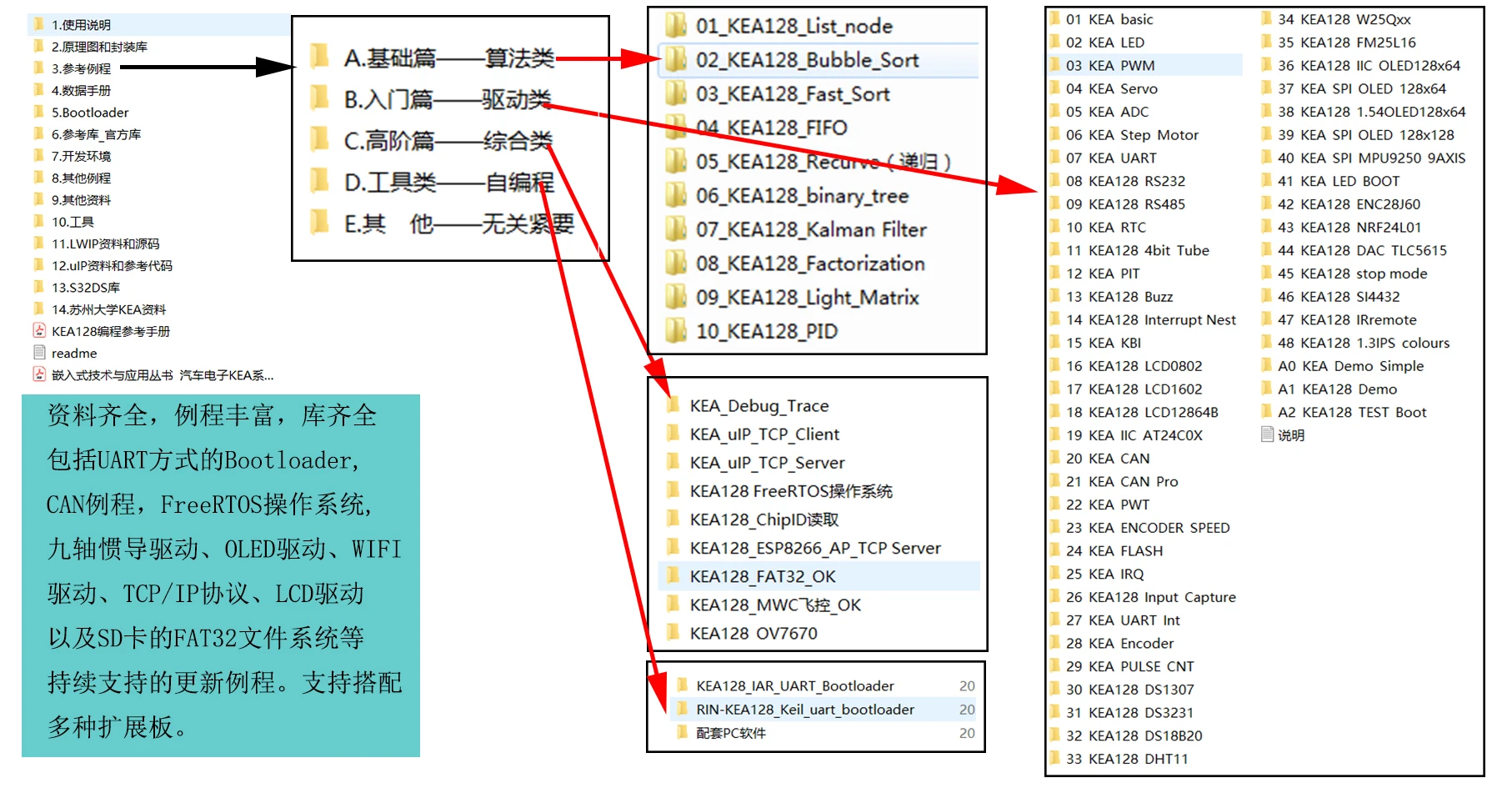The width and height of the screenshot is (1512, 788).
Task: Click the 07_KEA128_Kalman Filter folder icon
Action: (675, 229)
